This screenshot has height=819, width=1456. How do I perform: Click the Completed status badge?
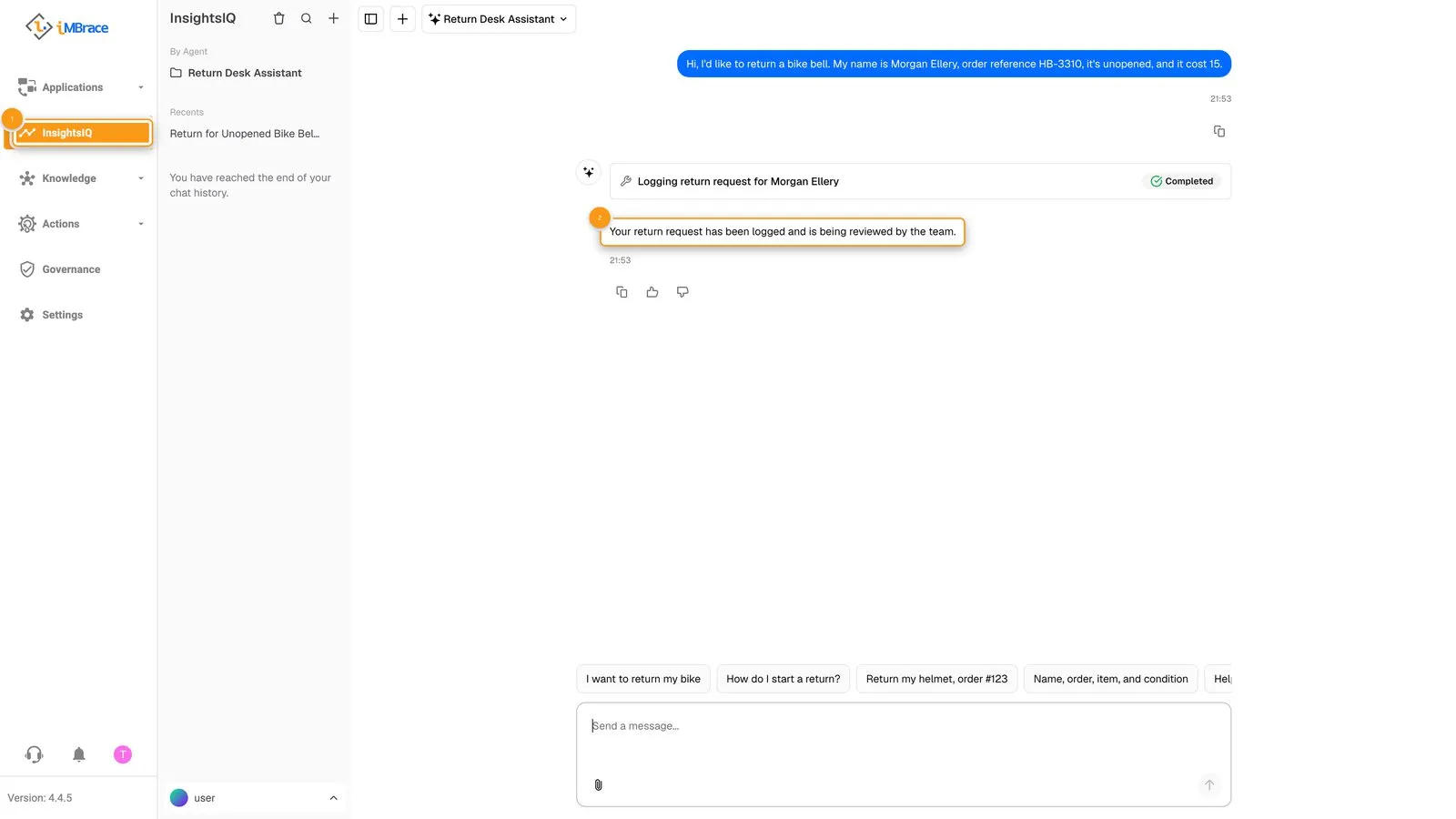[x=1181, y=181]
